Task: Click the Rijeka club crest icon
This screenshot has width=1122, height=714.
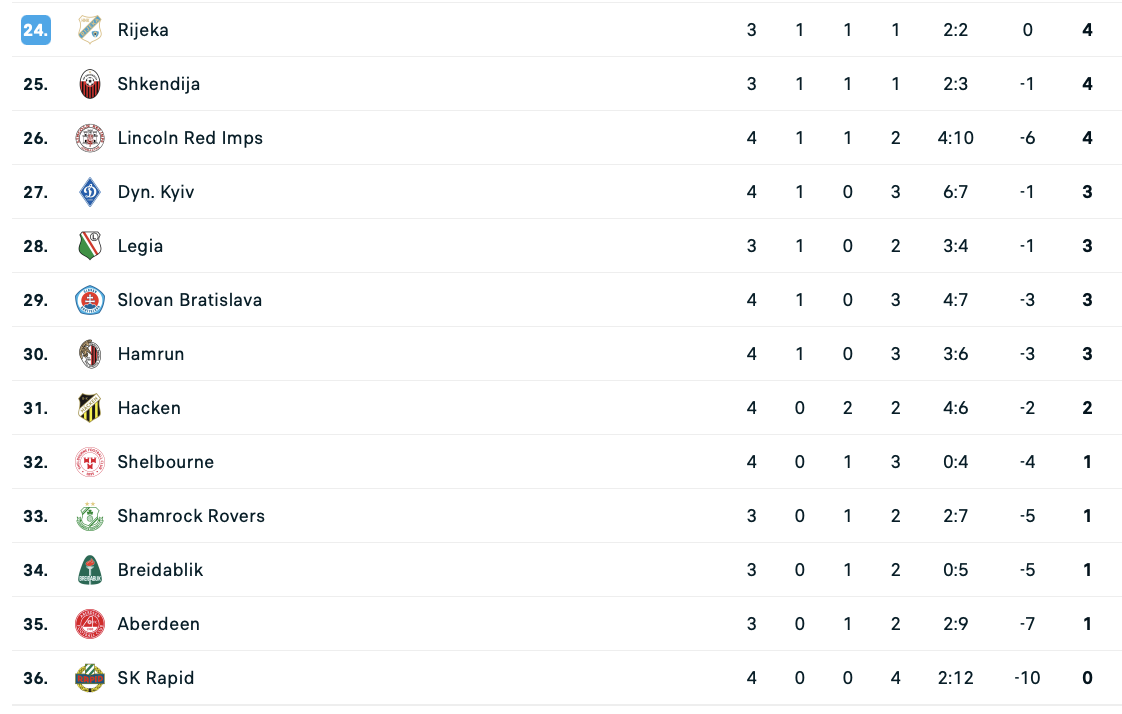Action: tap(90, 30)
